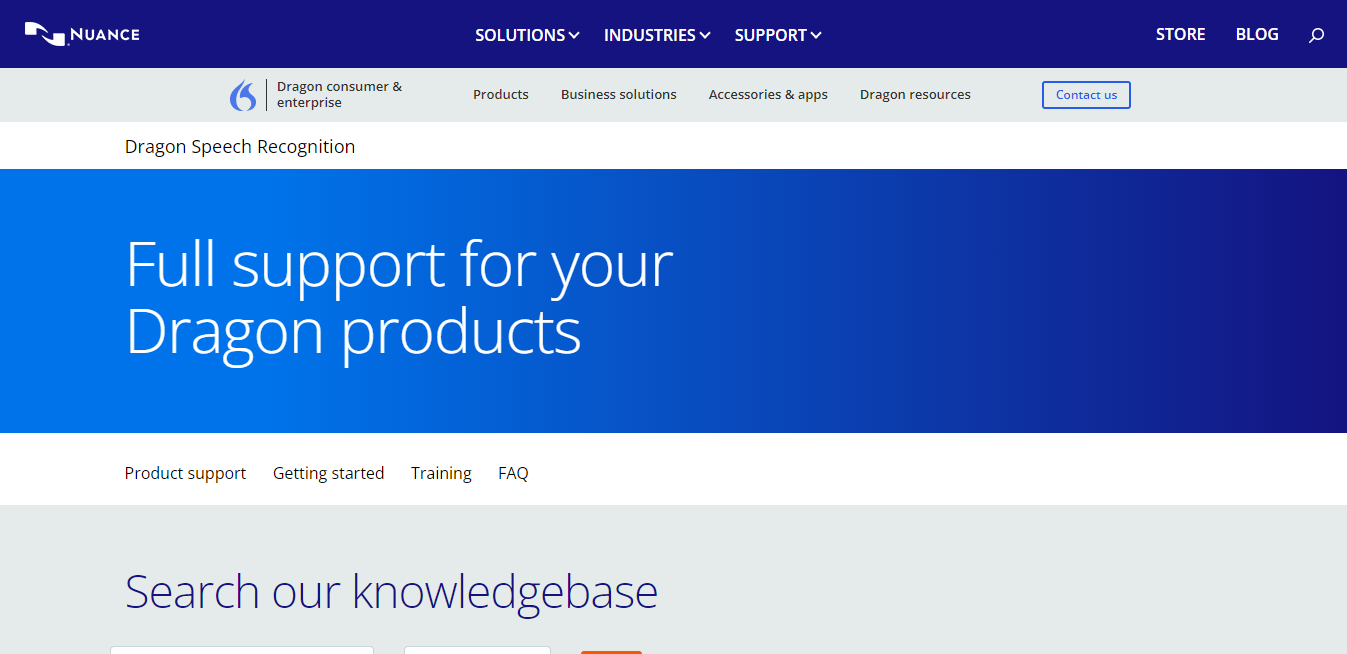1347x654 pixels.
Task: Open Accessories & apps menu item
Action: 768,95
